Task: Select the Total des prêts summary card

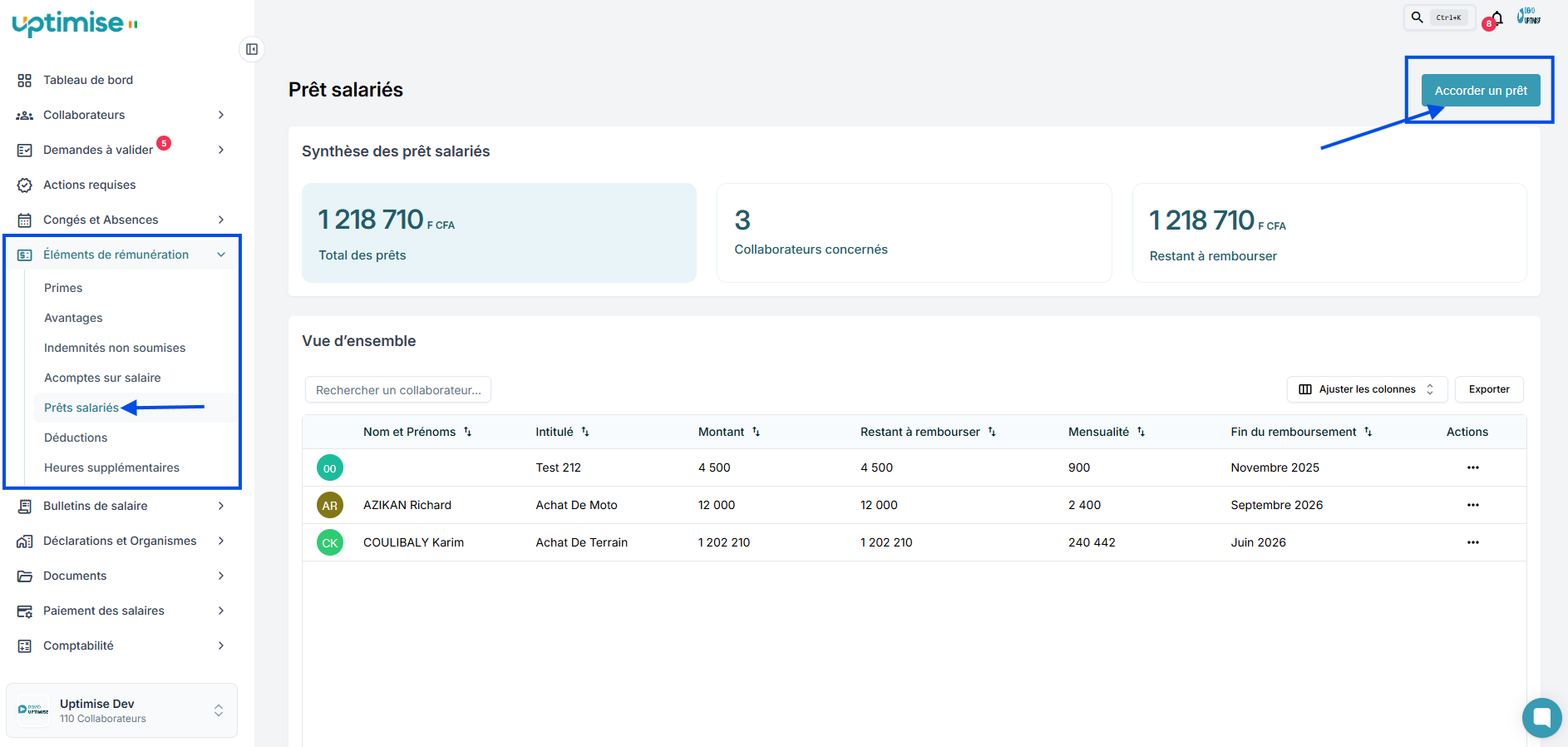Action: (x=499, y=233)
